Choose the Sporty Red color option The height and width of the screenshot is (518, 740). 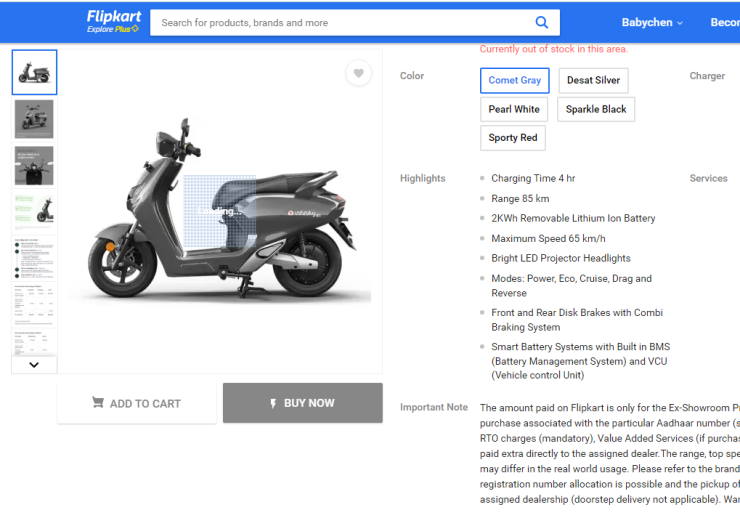(513, 138)
